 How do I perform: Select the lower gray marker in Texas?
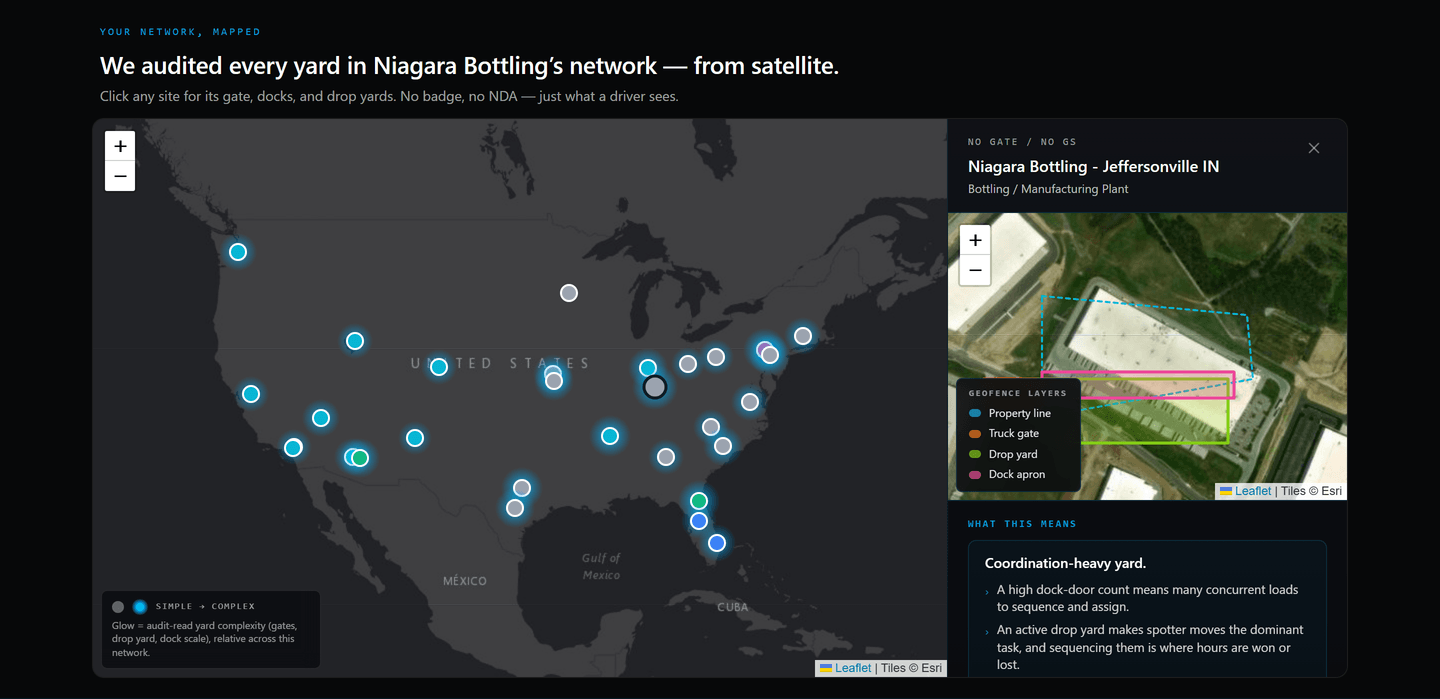[x=515, y=508]
